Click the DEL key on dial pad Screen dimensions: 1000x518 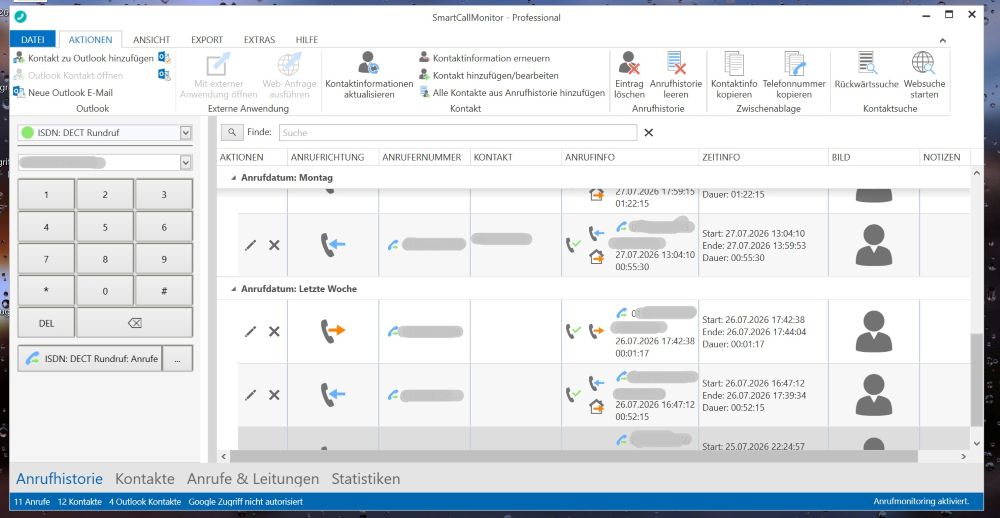coord(46,323)
